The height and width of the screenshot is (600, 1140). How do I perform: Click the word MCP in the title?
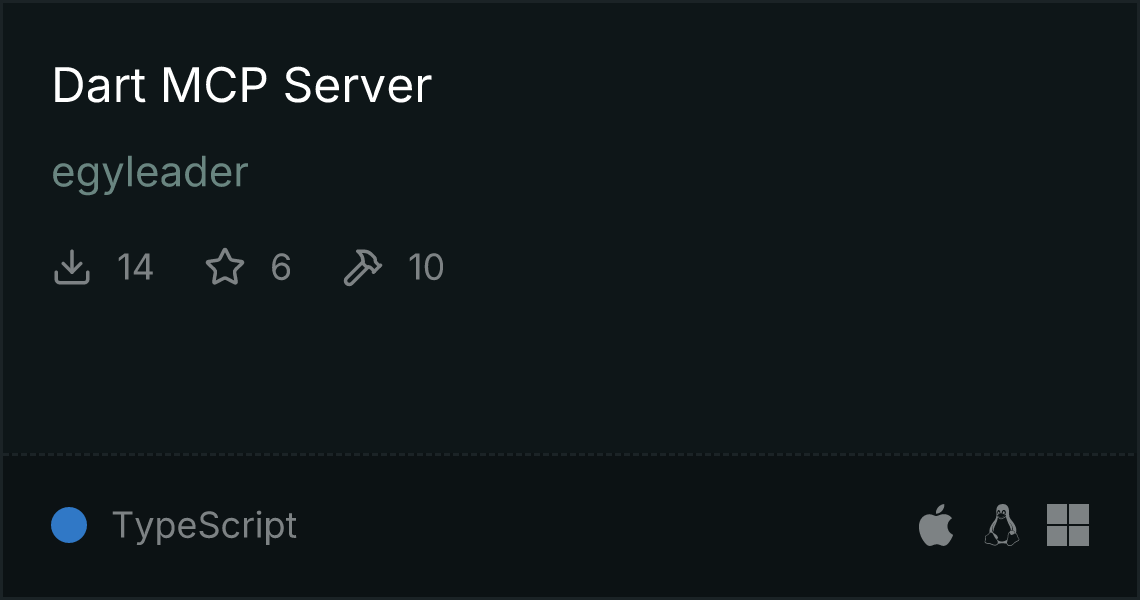pos(214,85)
